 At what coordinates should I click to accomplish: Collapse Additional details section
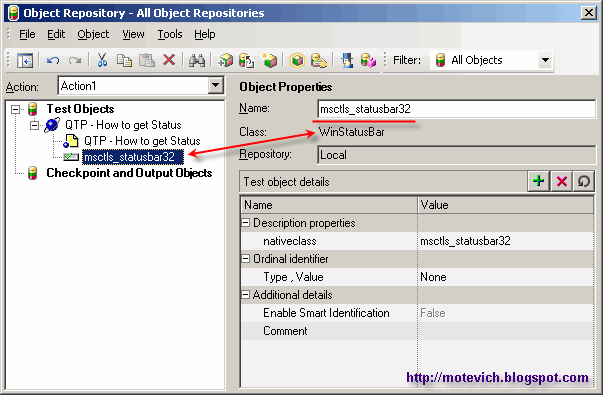pos(245,295)
